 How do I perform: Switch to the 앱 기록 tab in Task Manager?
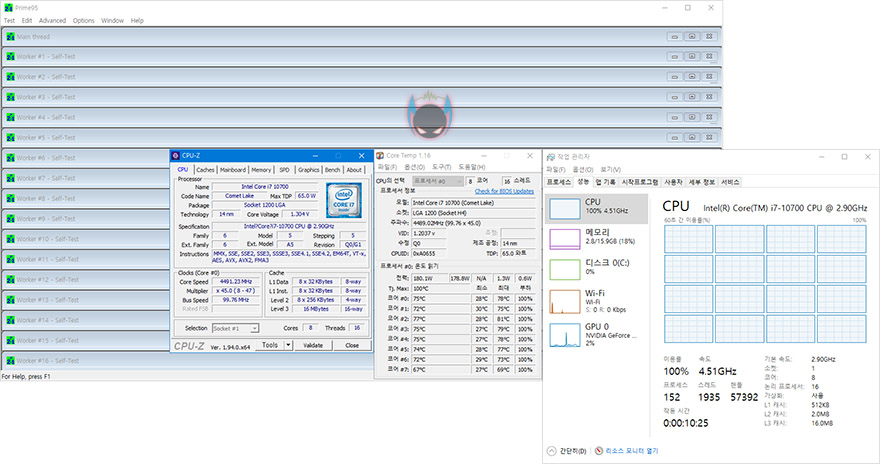(x=606, y=182)
